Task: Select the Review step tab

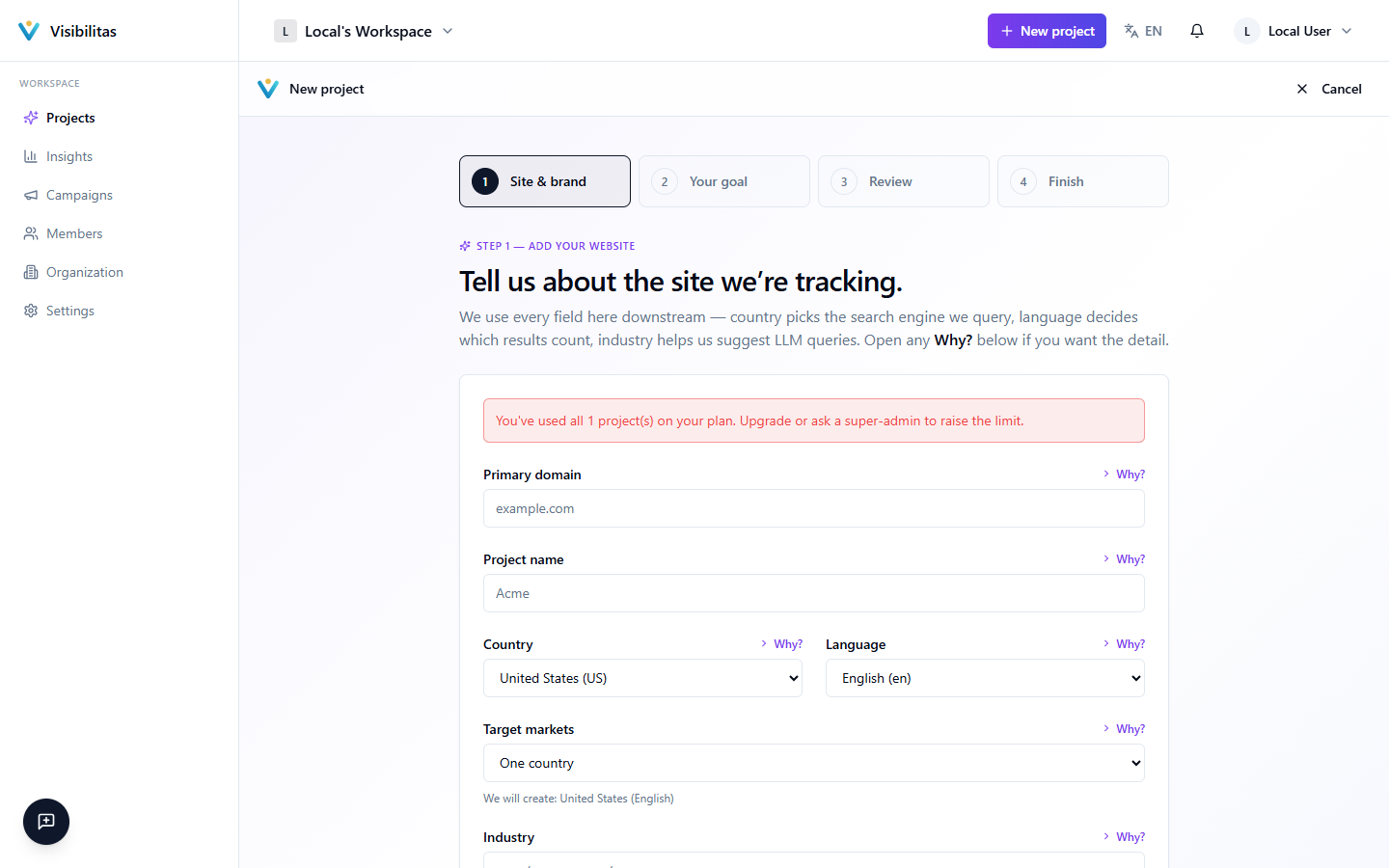Action: 904,181
